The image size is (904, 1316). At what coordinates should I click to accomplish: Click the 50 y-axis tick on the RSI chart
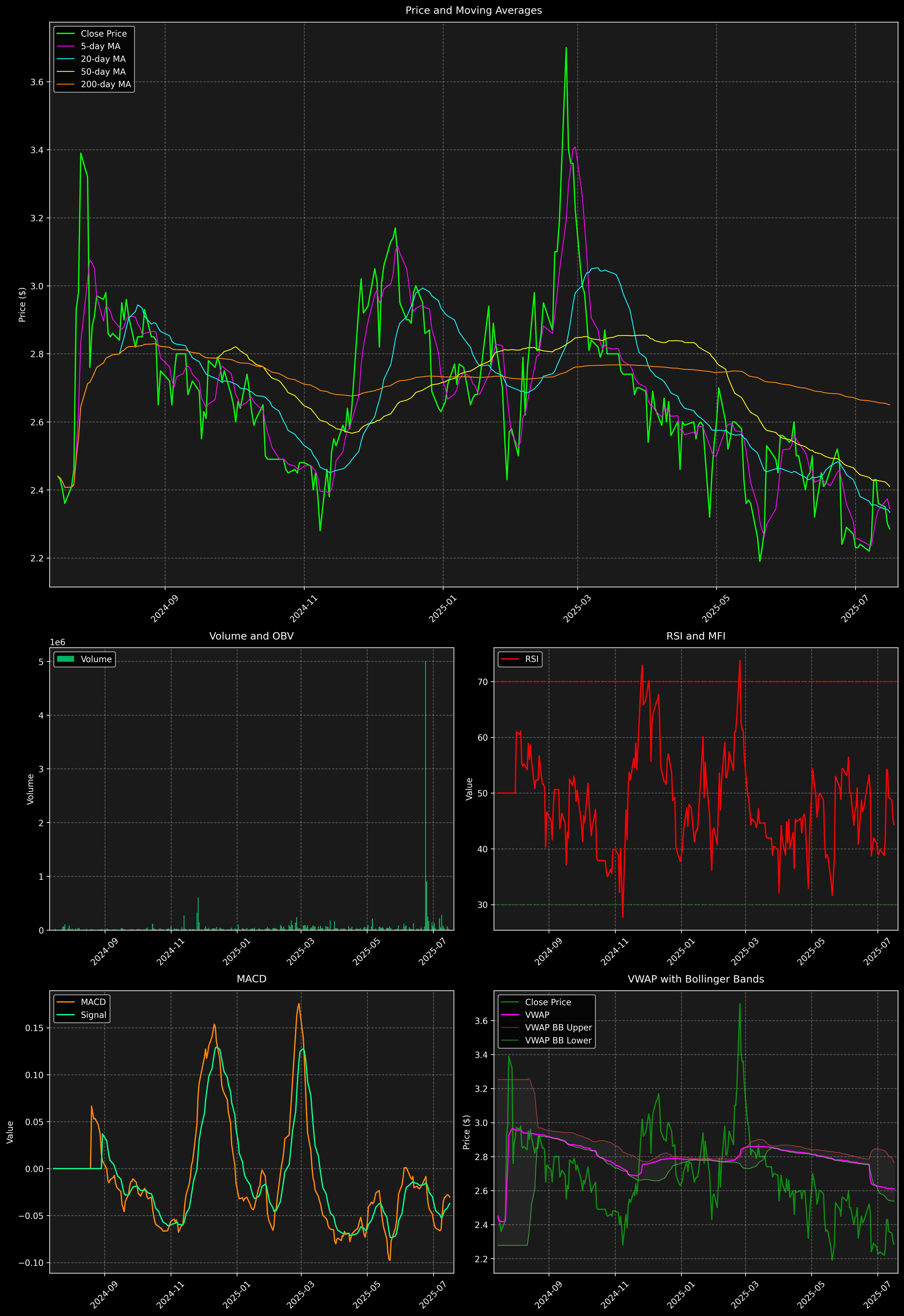tap(483, 793)
